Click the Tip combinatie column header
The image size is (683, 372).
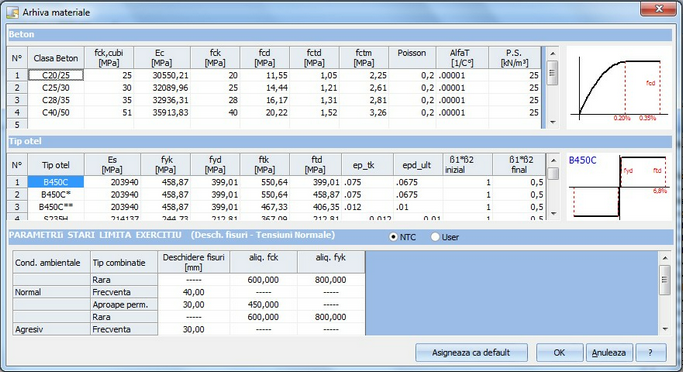click(x=124, y=262)
